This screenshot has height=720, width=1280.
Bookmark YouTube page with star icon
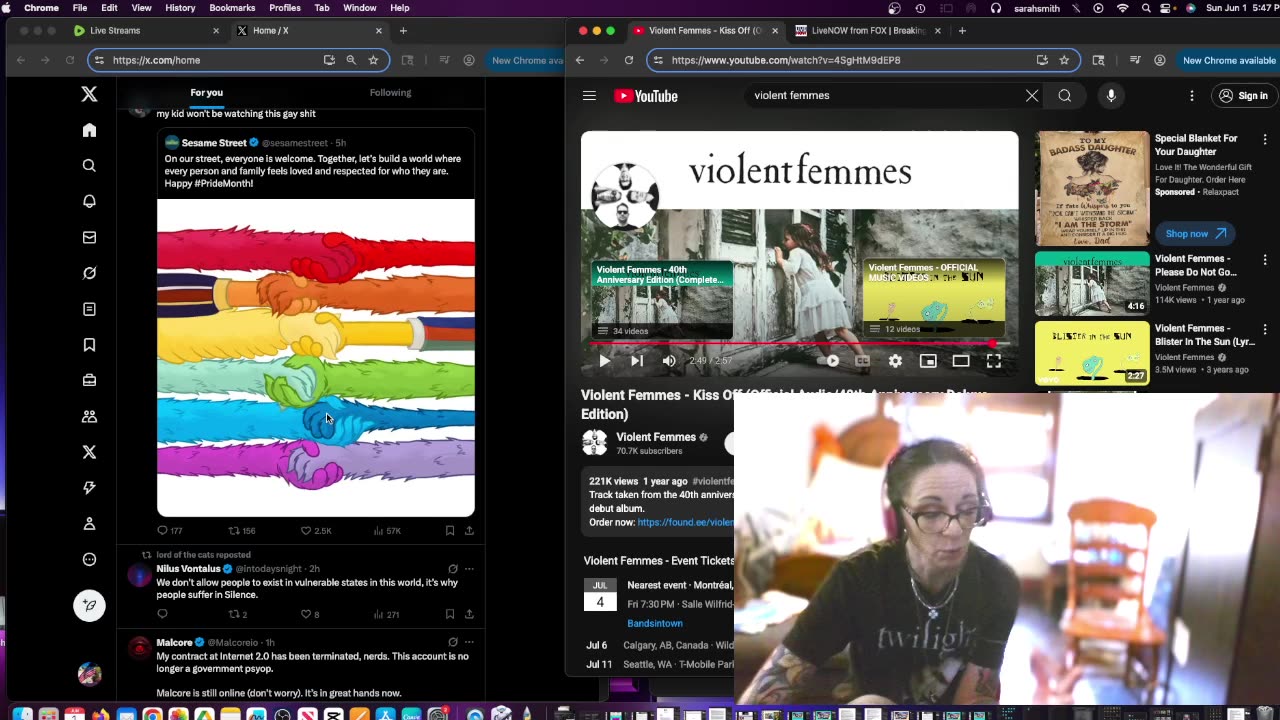click(1064, 60)
